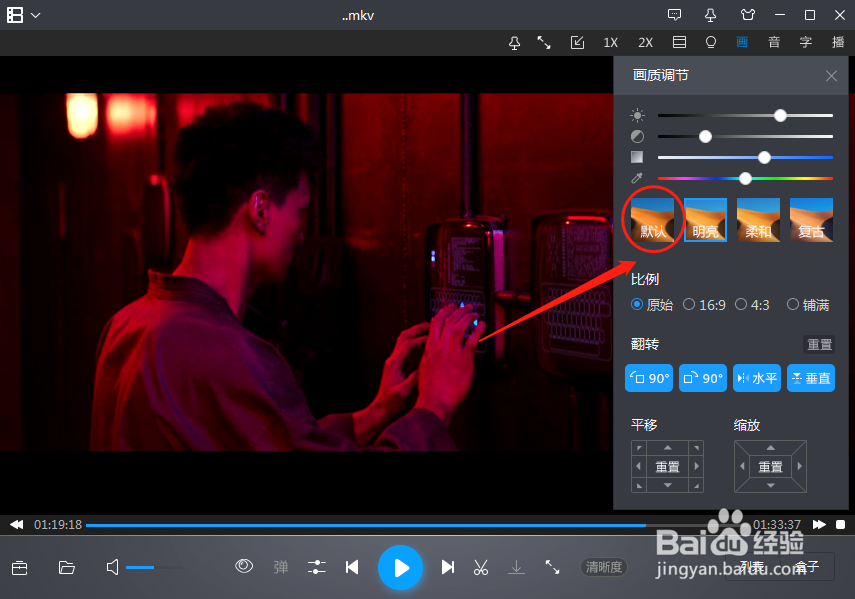Rotate video 90° counterclockwise

click(649, 378)
